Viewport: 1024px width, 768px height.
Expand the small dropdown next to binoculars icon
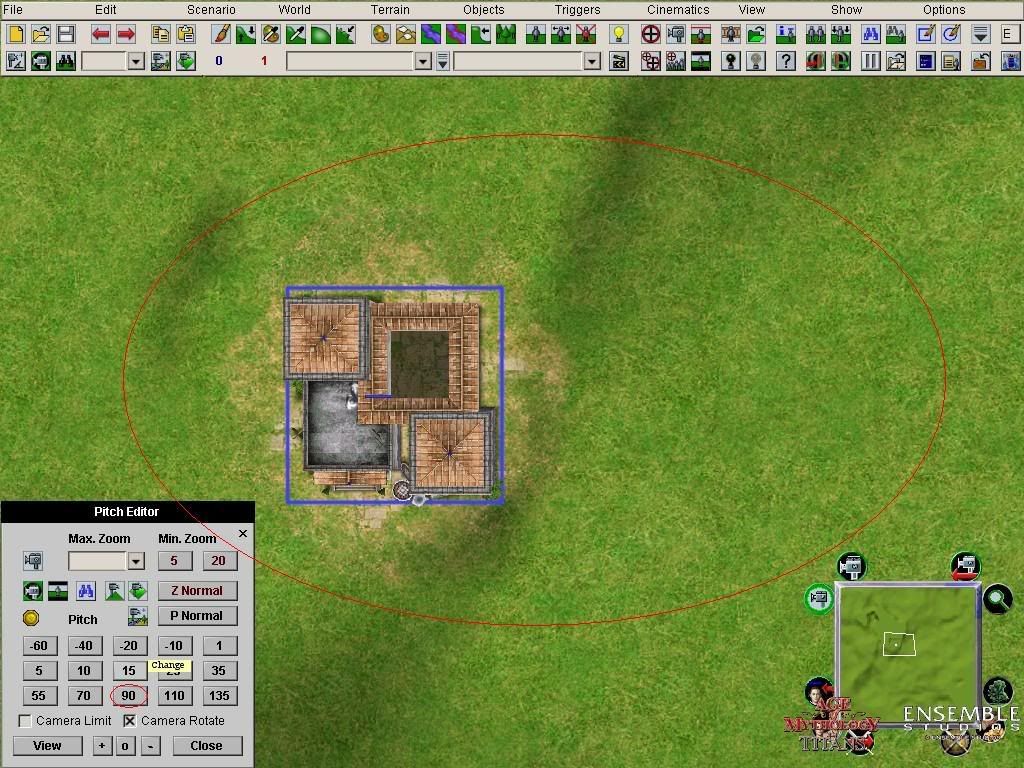point(136,61)
